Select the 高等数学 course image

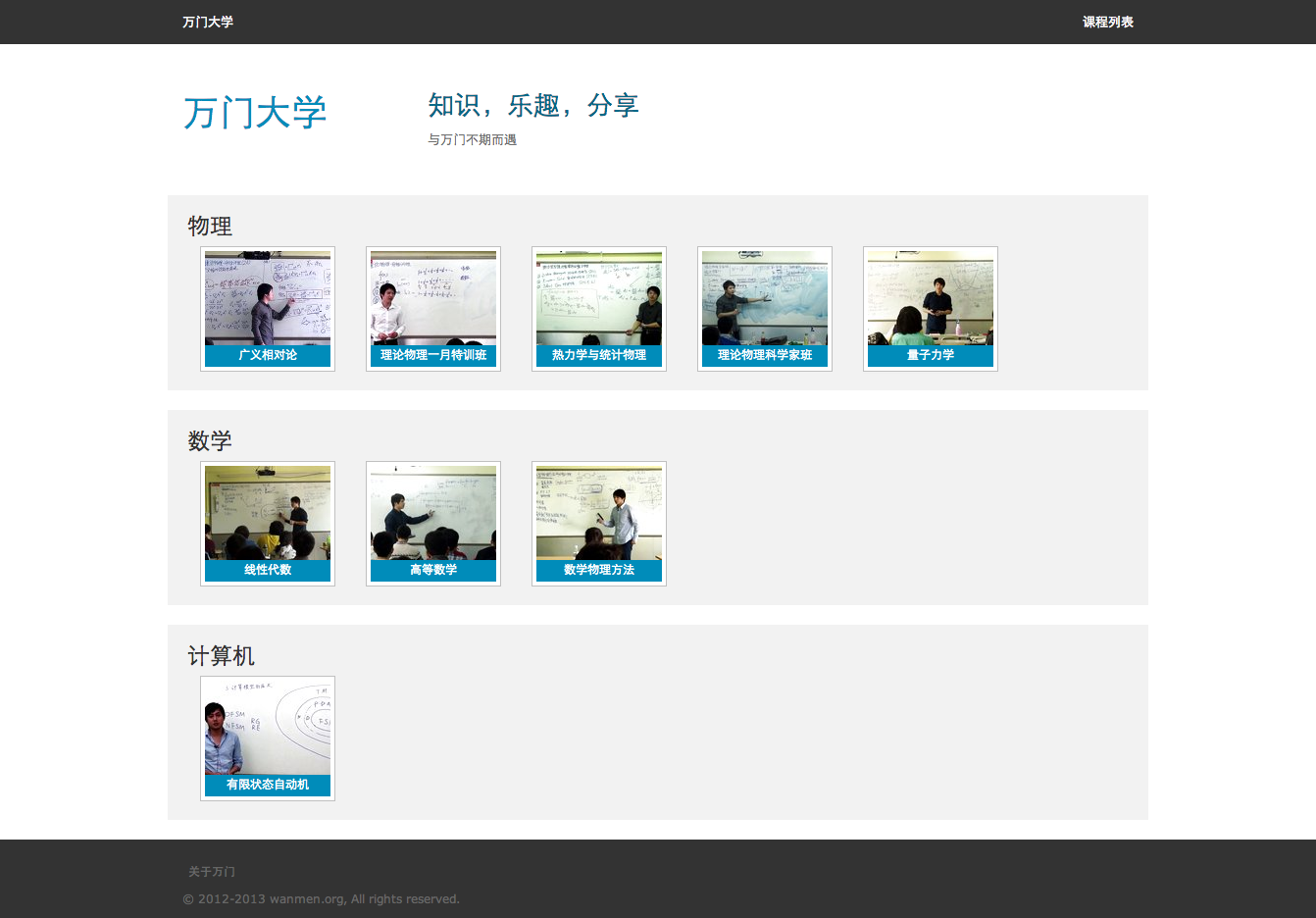pyautogui.click(x=433, y=513)
